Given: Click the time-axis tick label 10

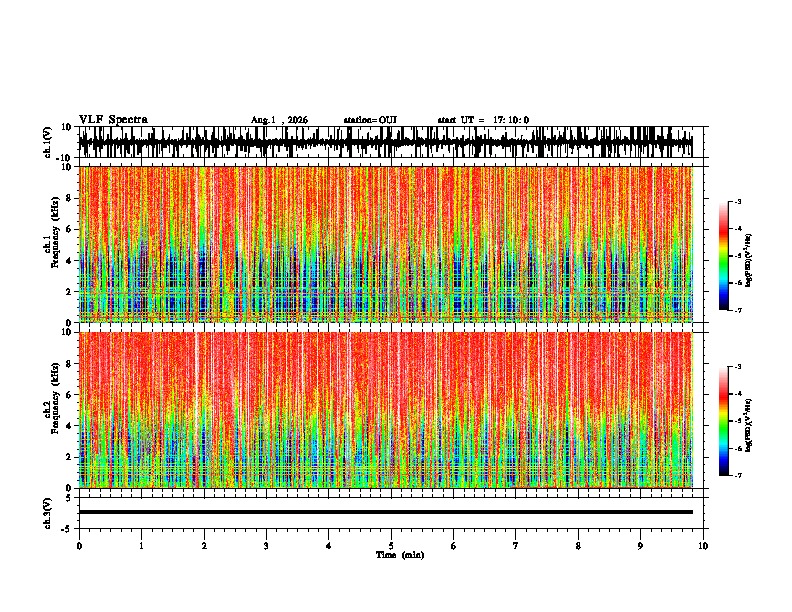Looking at the screenshot, I should pyautogui.click(x=703, y=546).
